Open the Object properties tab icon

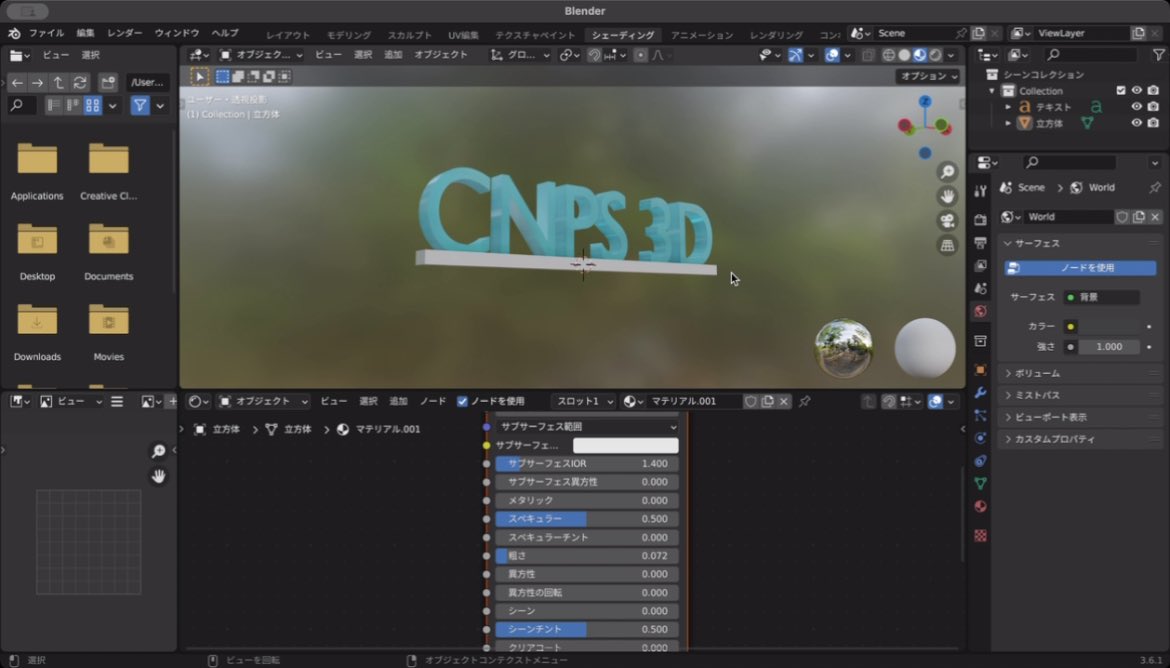click(980, 370)
